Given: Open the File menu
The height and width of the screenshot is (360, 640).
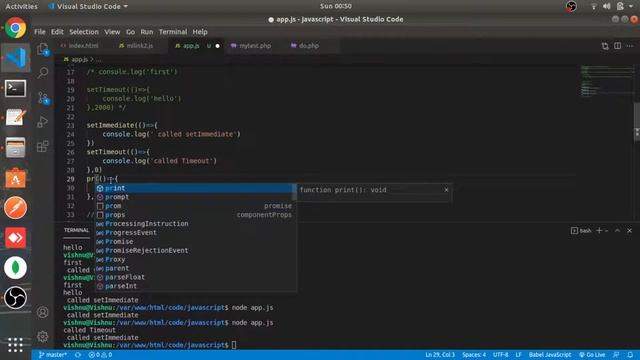Looking at the screenshot, I should [x=40, y=32].
